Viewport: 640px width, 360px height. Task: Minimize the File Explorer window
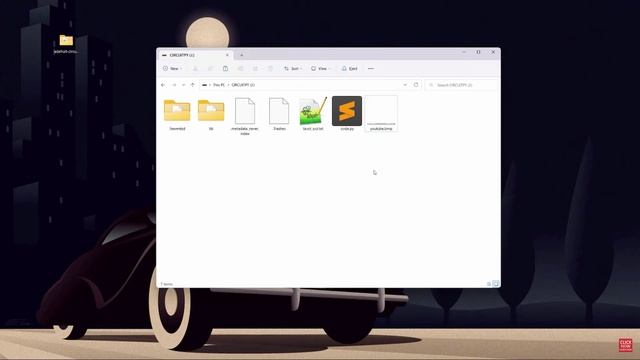[x=464, y=52]
